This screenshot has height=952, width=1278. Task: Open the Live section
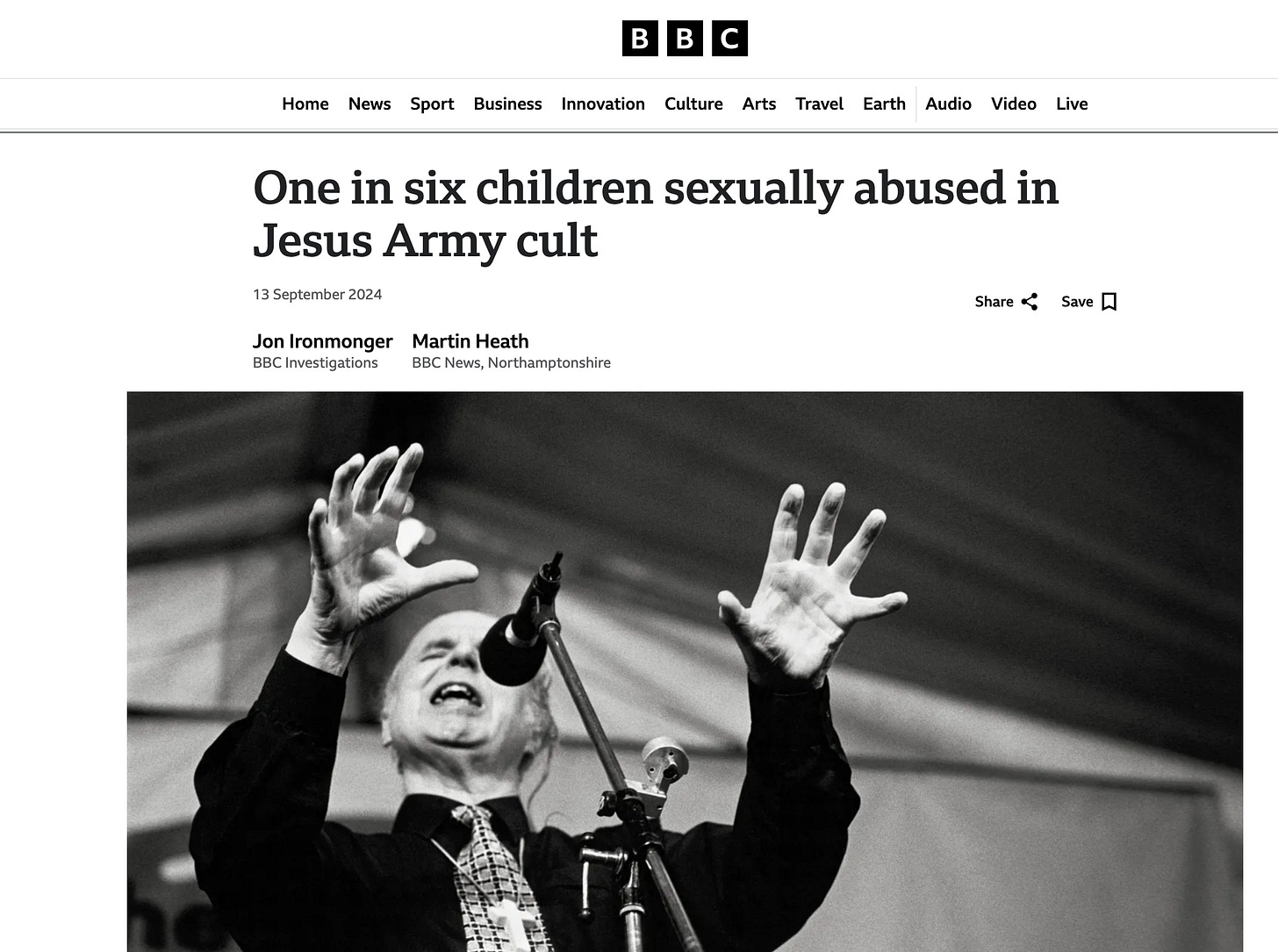pyautogui.click(x=1072, y=104)
